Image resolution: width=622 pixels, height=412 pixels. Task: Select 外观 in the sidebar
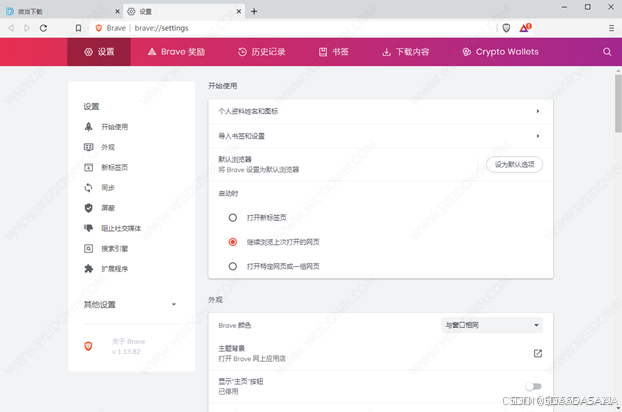point(100,147)
